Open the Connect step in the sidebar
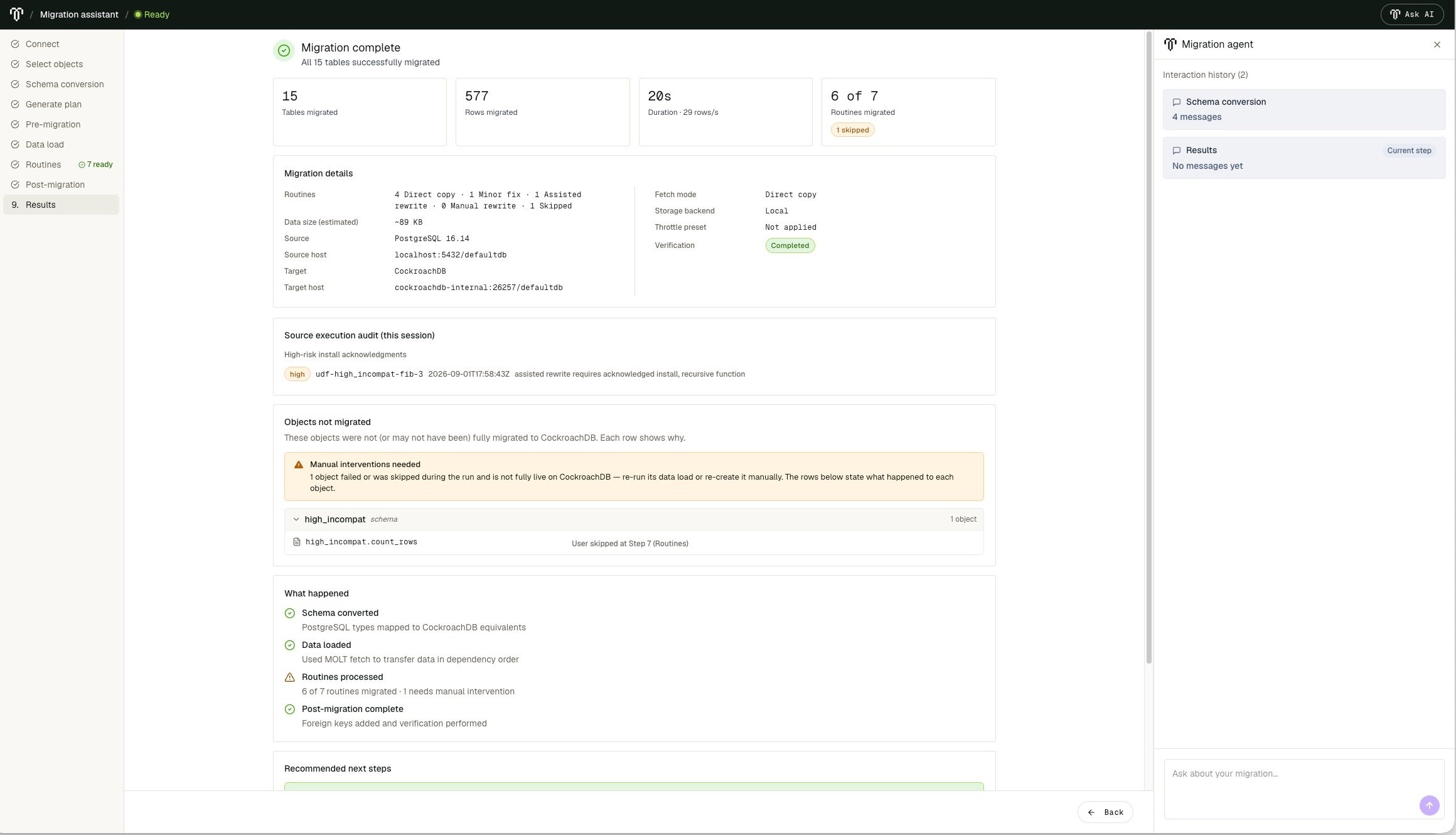The image size is (1456, 835). point(61,44)
